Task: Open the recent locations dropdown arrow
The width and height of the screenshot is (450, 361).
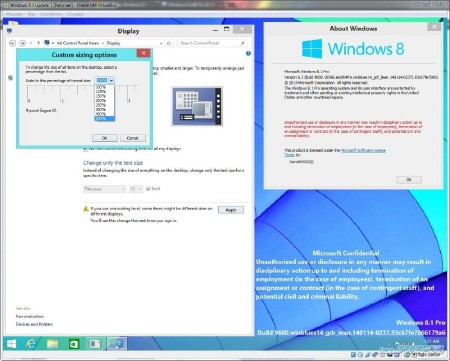Action: [x=31, y=43]
